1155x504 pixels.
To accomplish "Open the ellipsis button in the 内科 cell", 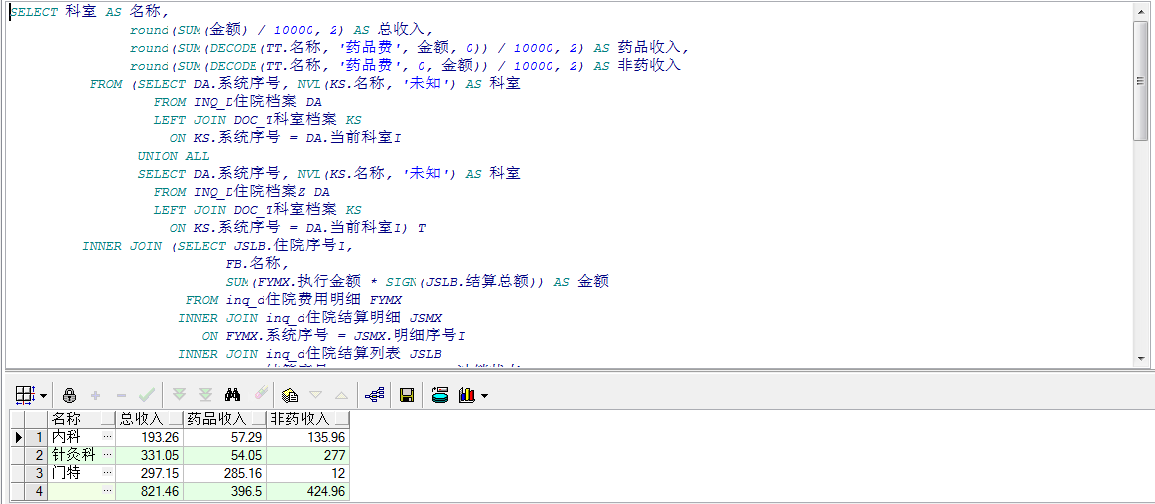I will (x=107, y=437).
